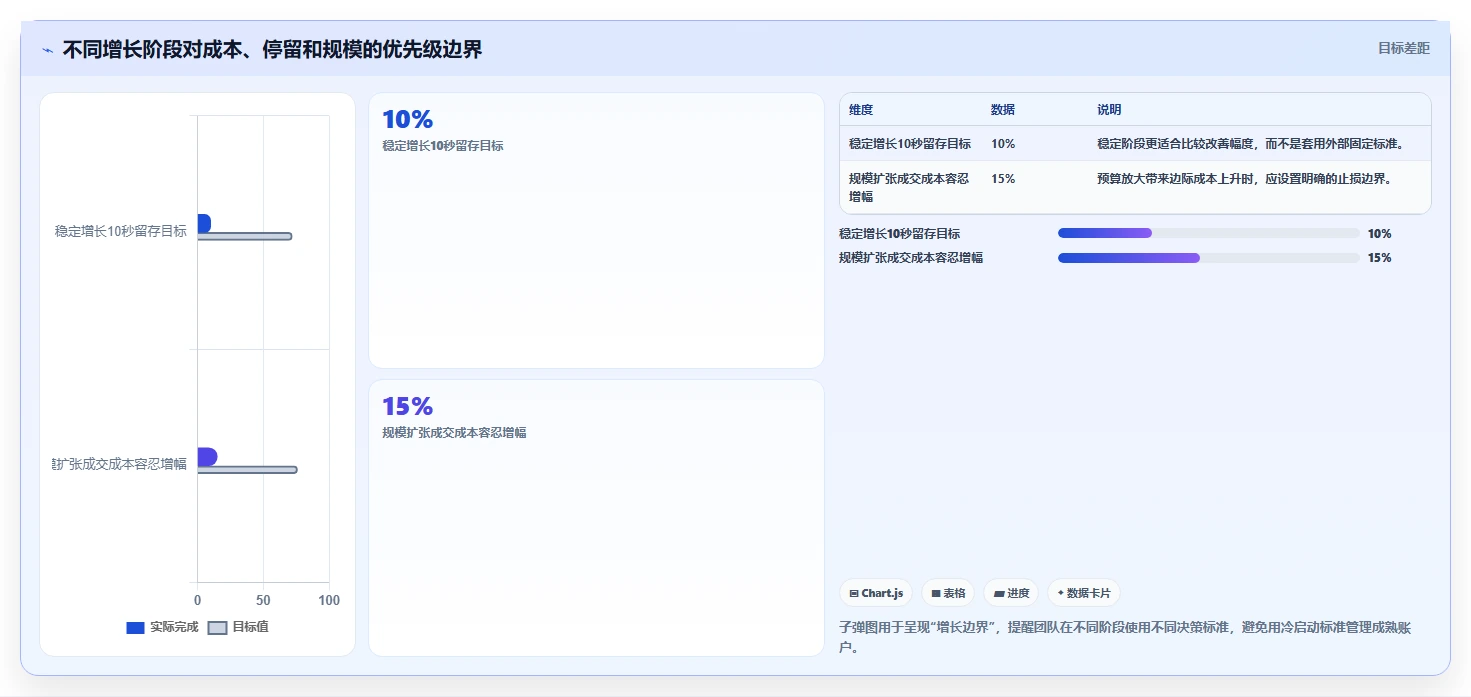Click chart axis label 稳定增长10秒留存目标
Image resolution: width=1471 pixels, height=697 pixels.
point(120,231)
